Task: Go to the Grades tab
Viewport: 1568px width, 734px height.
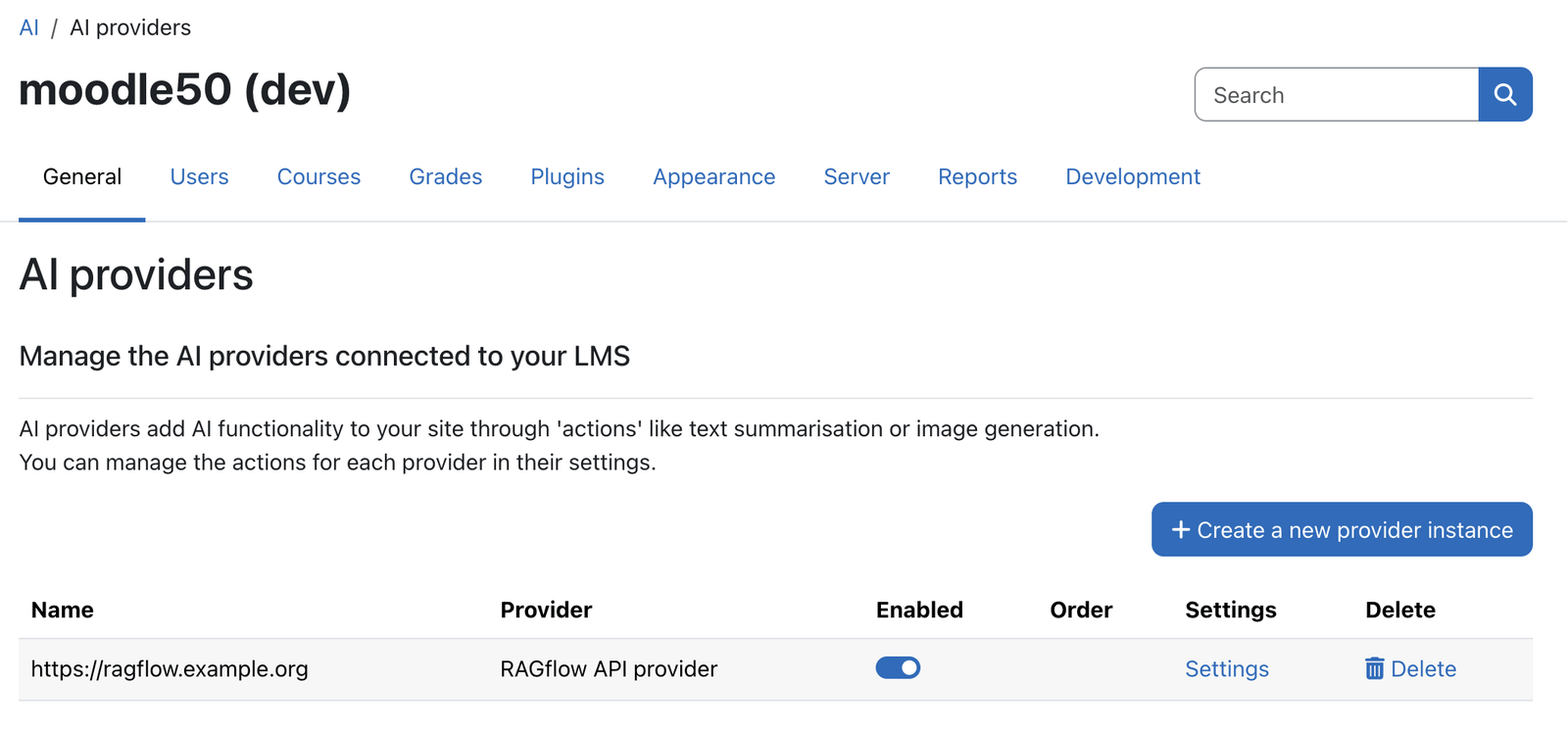Action: (x=446, y=176)
